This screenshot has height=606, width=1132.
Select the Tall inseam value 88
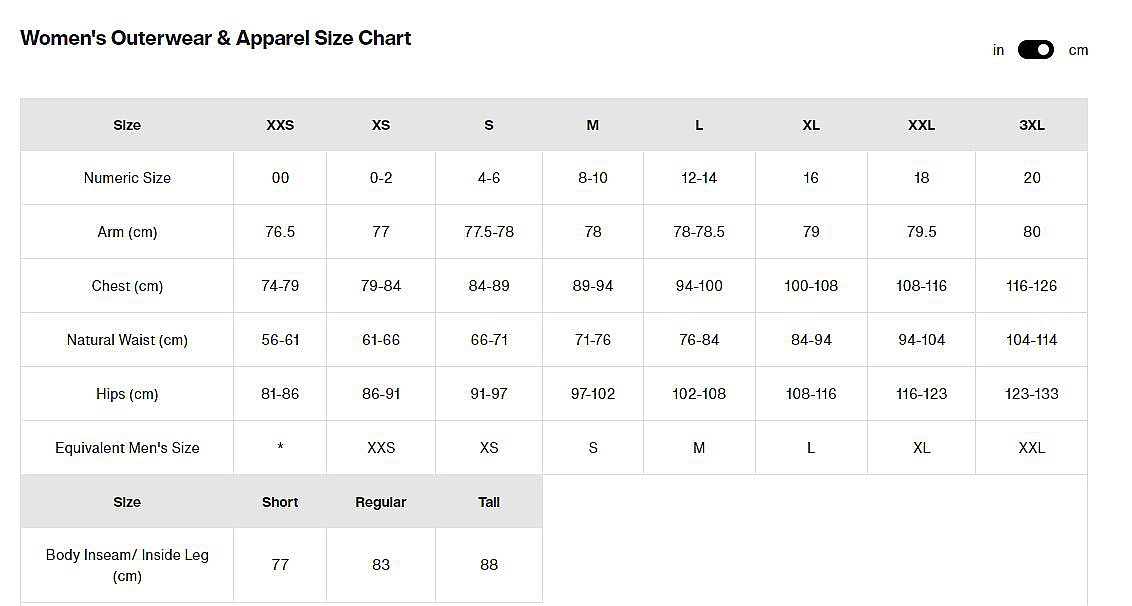click(489, 565)
